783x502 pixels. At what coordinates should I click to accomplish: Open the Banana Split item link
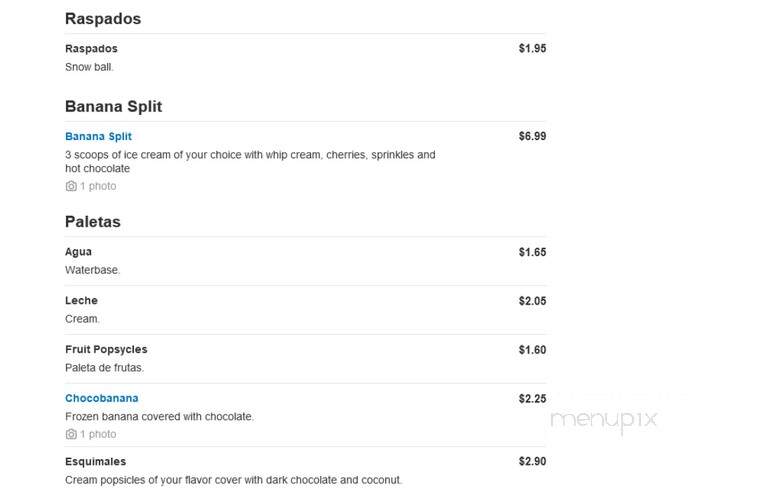[98, 136]
